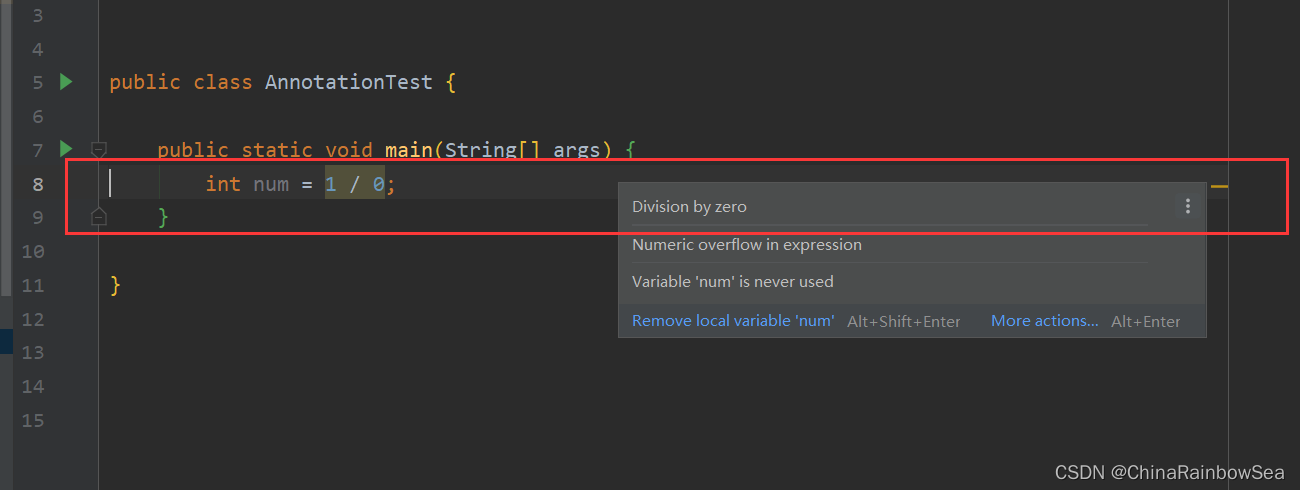Open the tooltip's three-dot options menu

[x=1187, y=206]
